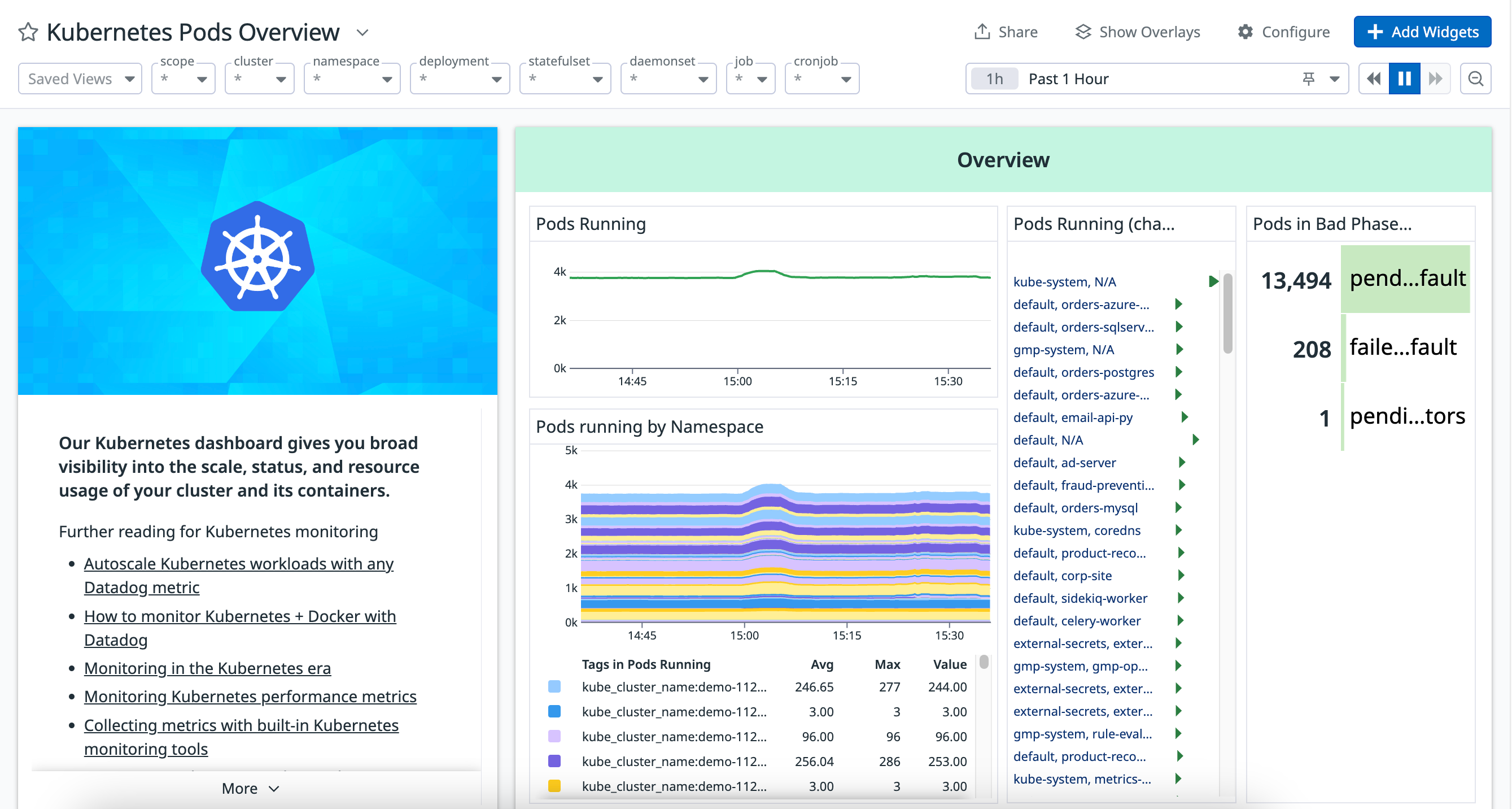Image resolution: width=1512 pixels, height=809 pixels.
Task: Step time range forward with fast-forward icon
Action: [x=1436, y=79]
